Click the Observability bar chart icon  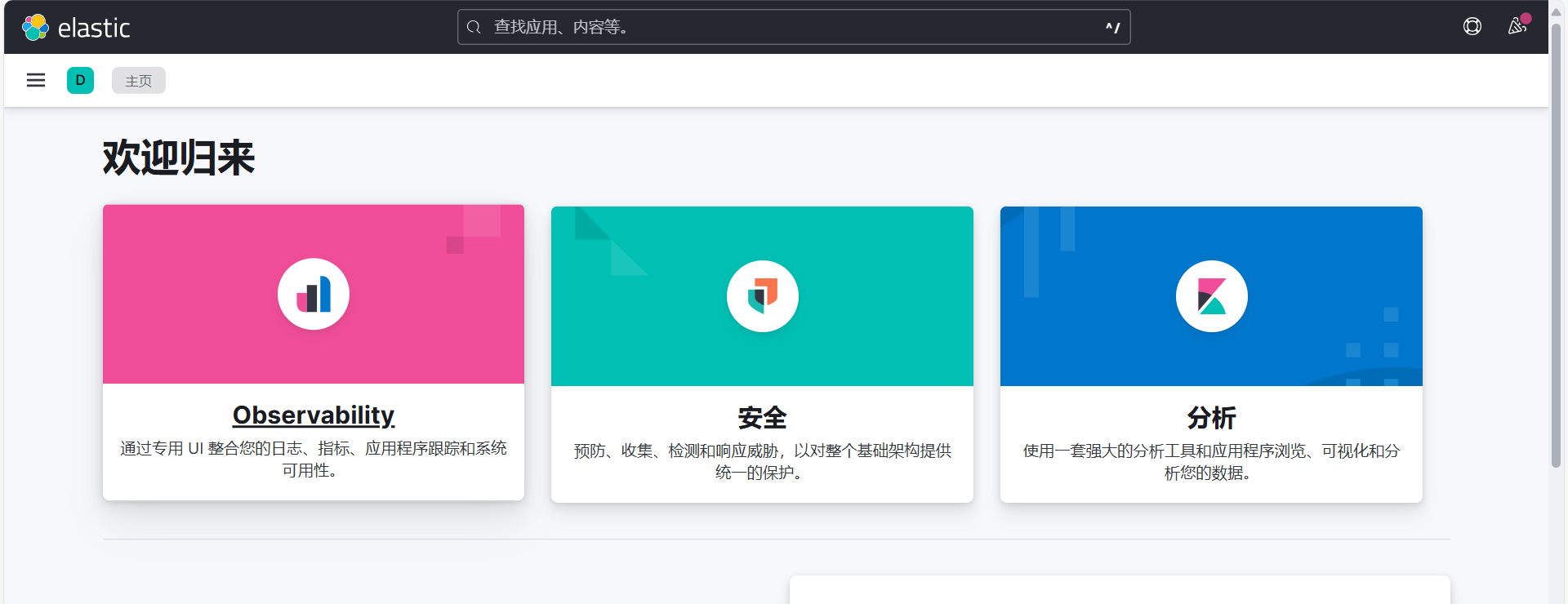coord(314,294)
